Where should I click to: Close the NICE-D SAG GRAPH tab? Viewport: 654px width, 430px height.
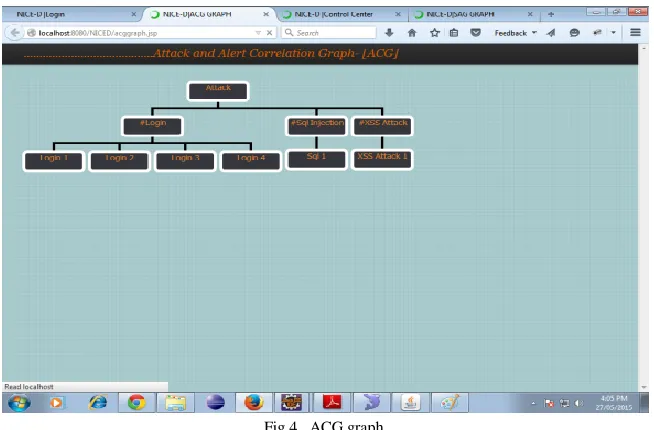click(x=530, y=14)
